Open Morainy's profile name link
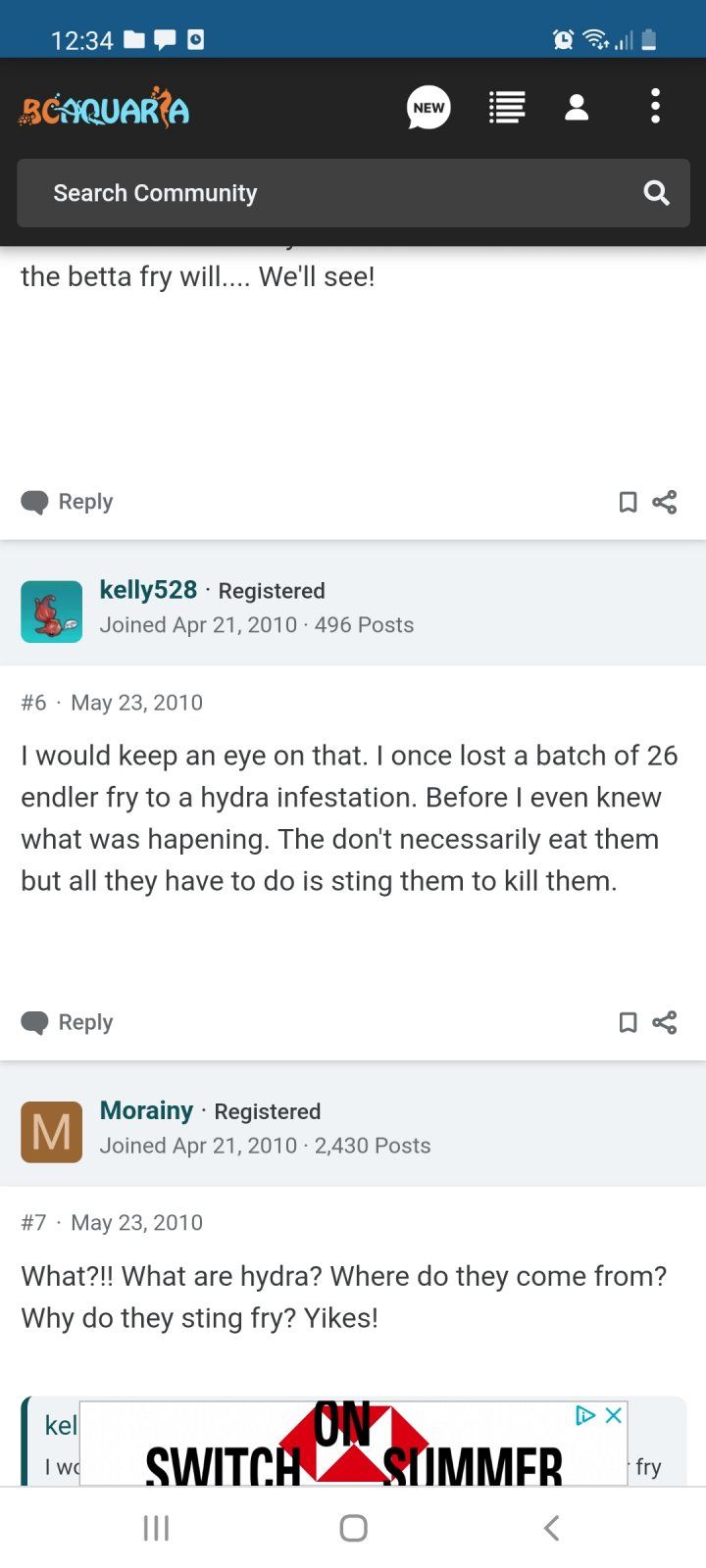706x1568 pixels. 146,1110
